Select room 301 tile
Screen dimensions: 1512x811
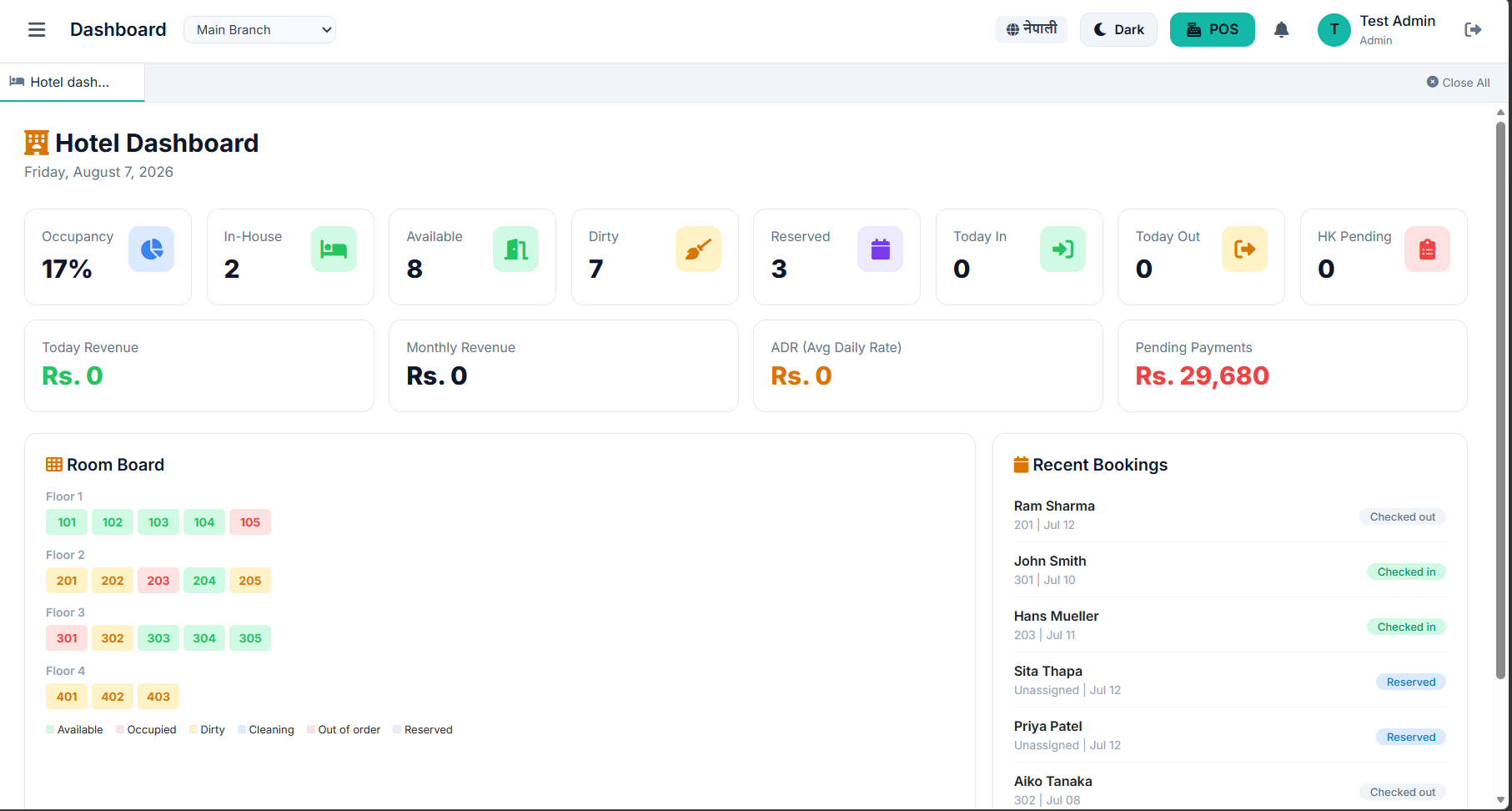pos(67,638)
